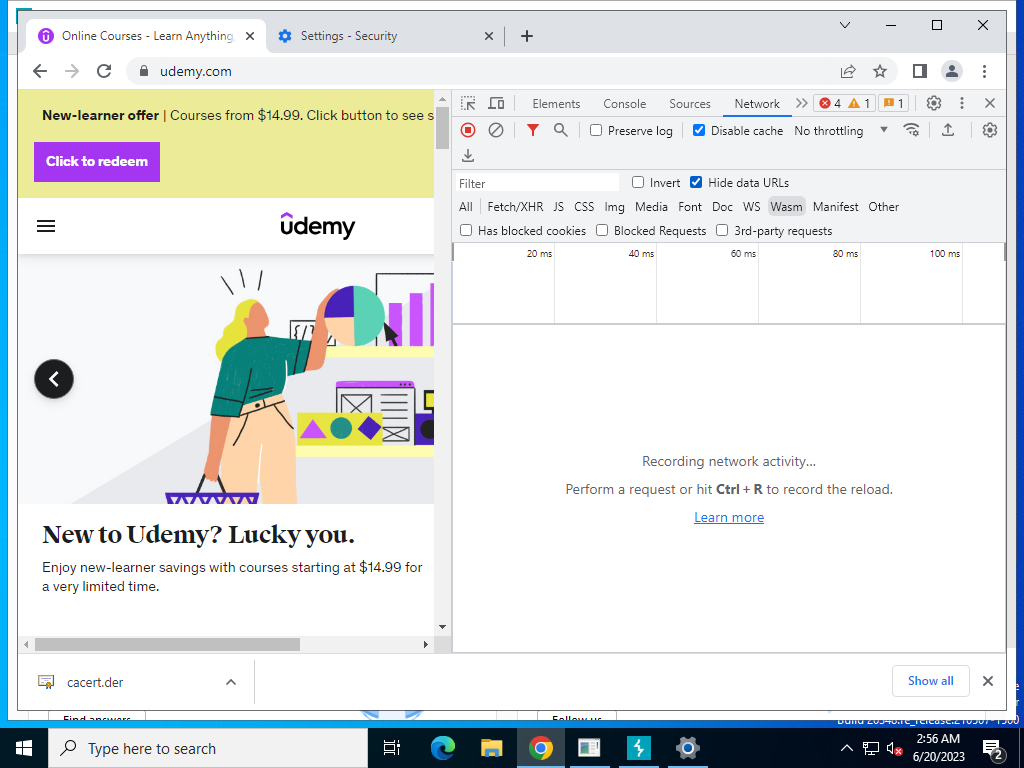This screenshot has width=1024, height=768.
Task: Open Windows Start menu
Action: 24,748
